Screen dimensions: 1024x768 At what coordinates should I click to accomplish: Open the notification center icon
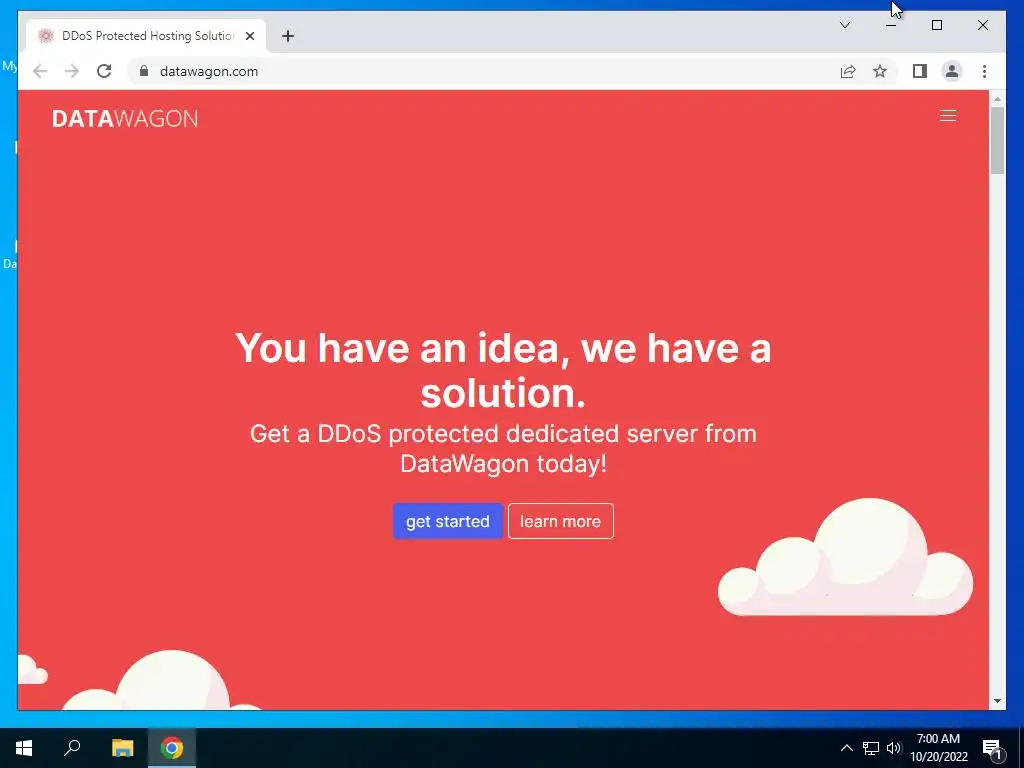point(993,748)
